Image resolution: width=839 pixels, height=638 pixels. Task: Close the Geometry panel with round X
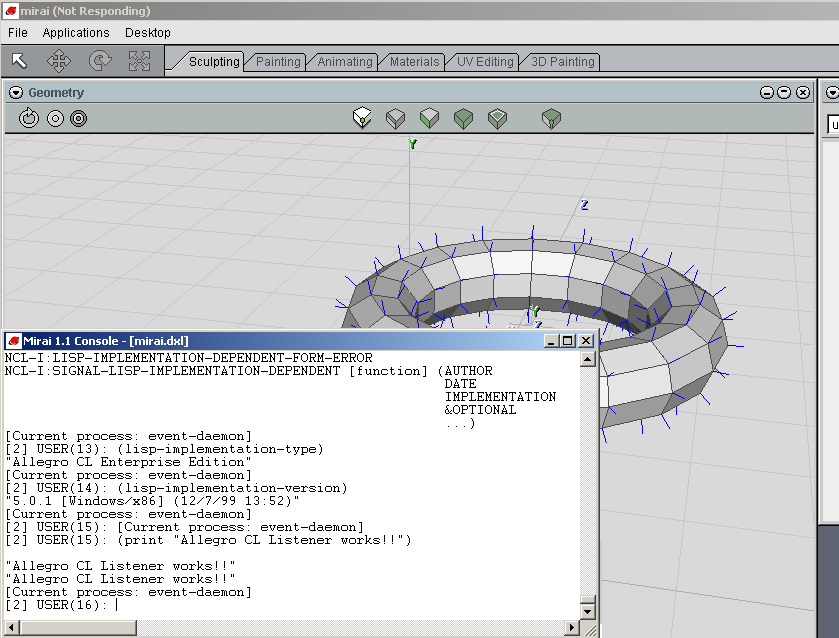(x=803, y=93)
